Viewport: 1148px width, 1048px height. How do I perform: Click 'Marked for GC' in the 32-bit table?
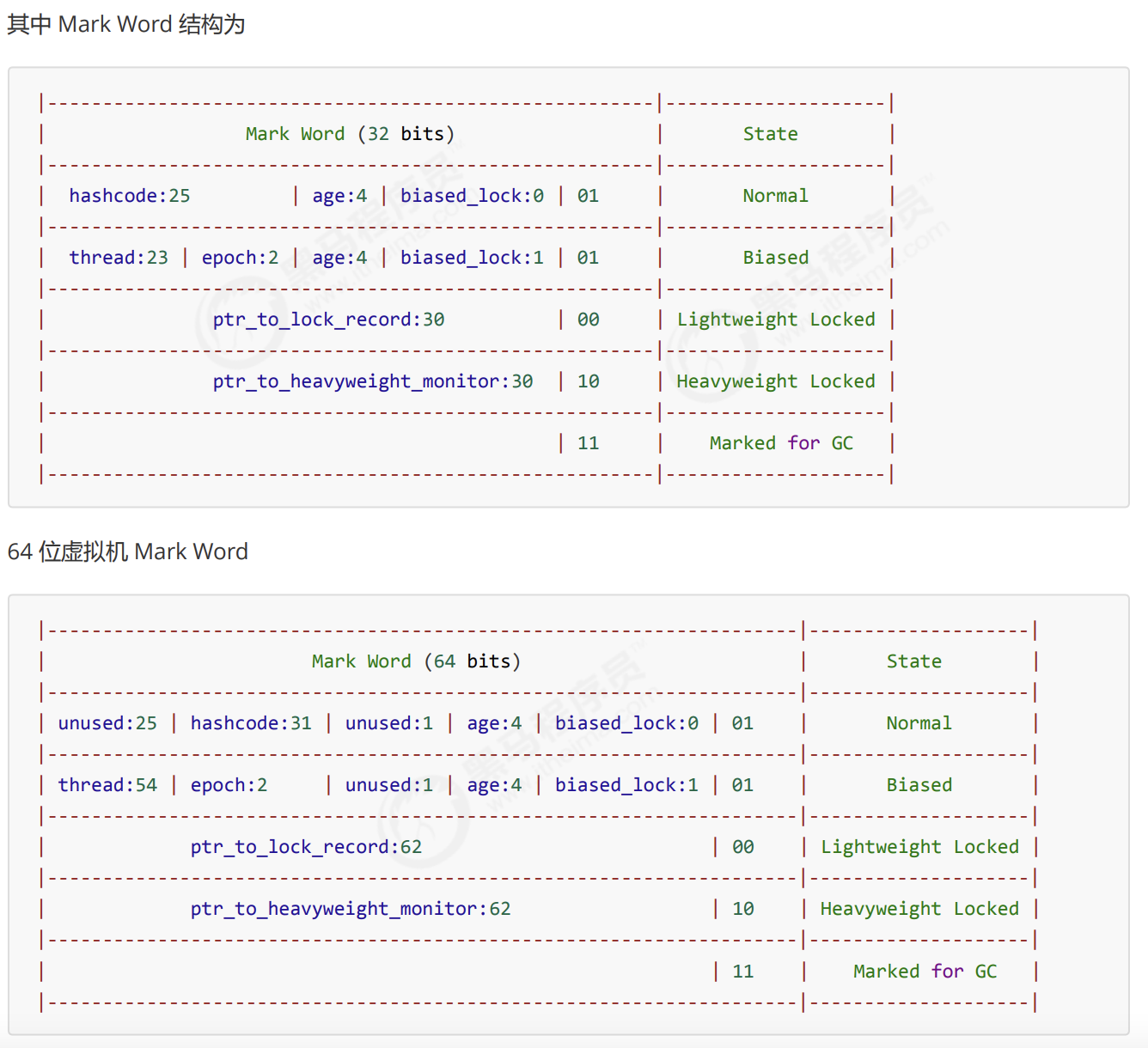coord(781,443)
